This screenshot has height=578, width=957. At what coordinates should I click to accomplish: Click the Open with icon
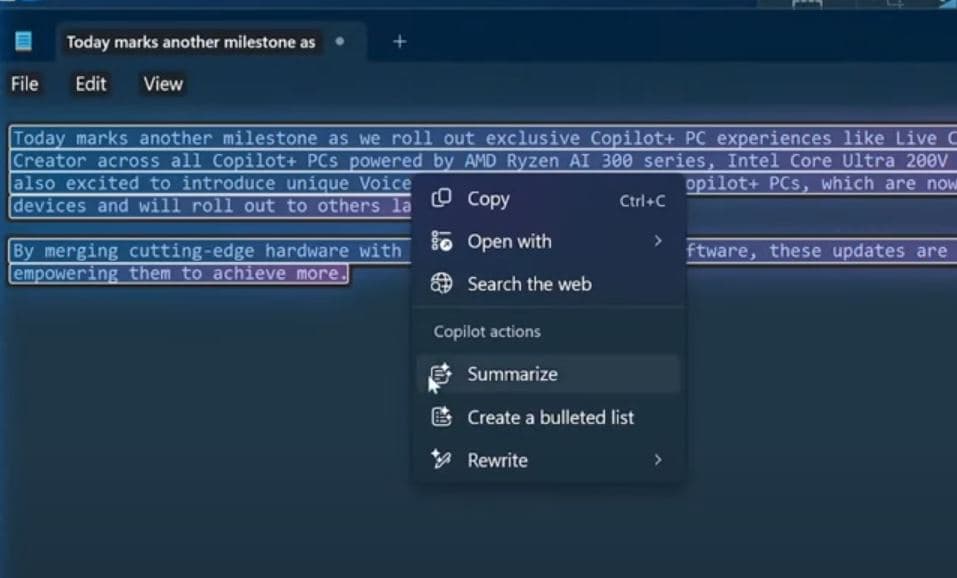pyautogui.click(x=441, y=241)
